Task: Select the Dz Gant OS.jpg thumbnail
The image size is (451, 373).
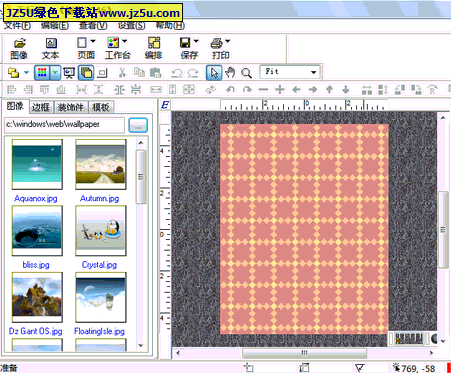Action: tap(37, 297)
